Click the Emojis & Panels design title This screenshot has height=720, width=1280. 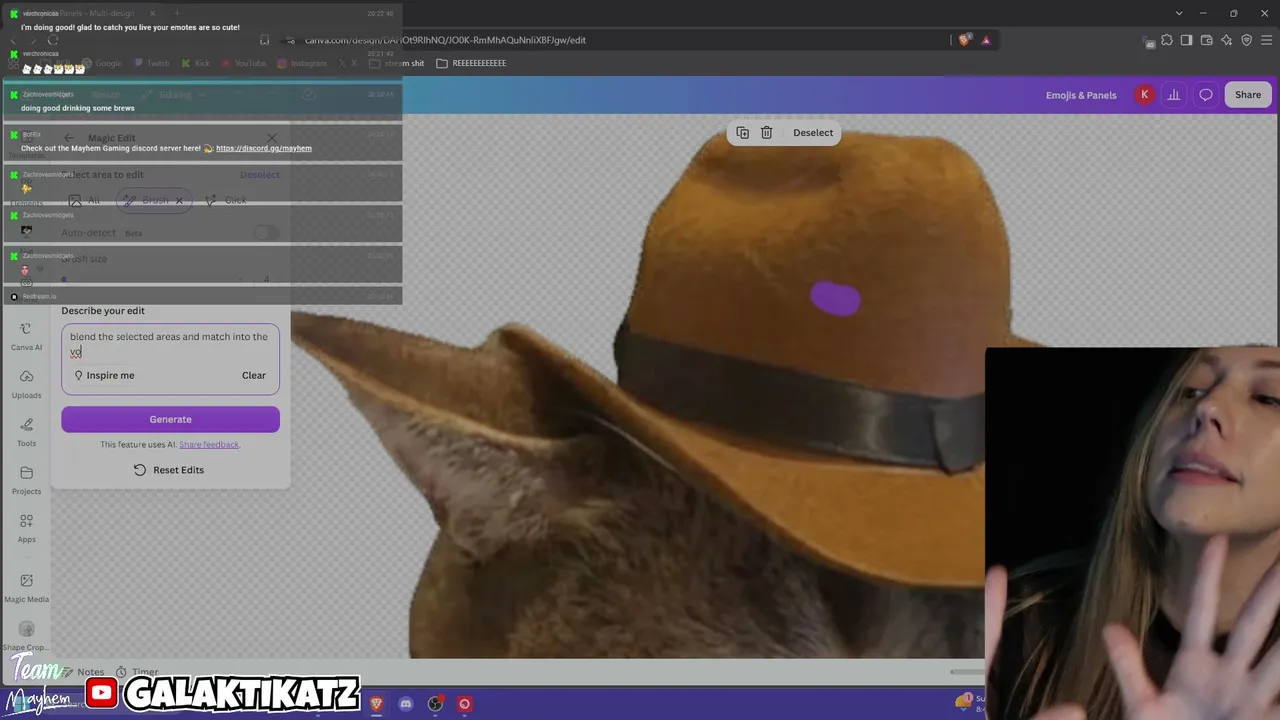pos(1081,95)
